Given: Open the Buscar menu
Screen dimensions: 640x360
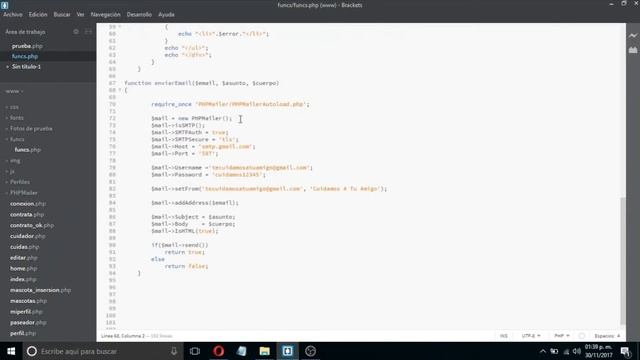Looking at the screenshot, I should pyautogui.click(x=62, y=14).
